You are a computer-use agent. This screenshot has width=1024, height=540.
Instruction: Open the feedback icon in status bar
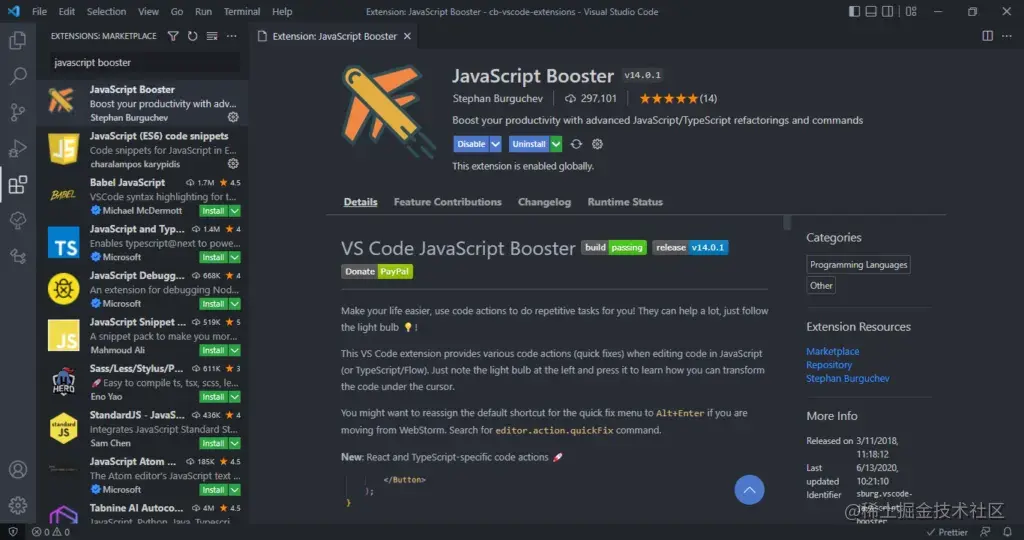pyautogui.click(x=985, y=532)
